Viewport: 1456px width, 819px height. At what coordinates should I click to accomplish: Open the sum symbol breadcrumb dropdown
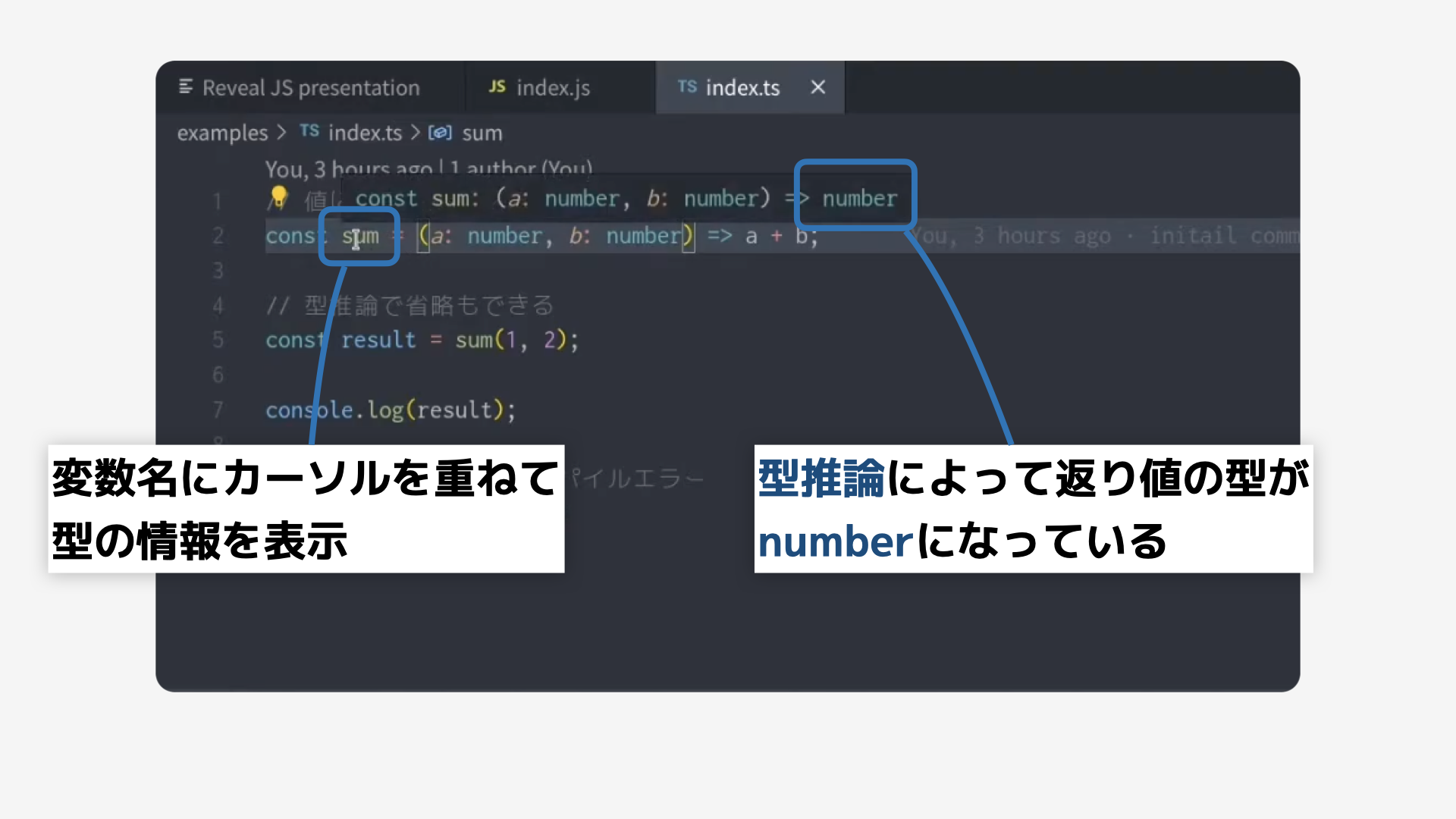tap(482, 133)
